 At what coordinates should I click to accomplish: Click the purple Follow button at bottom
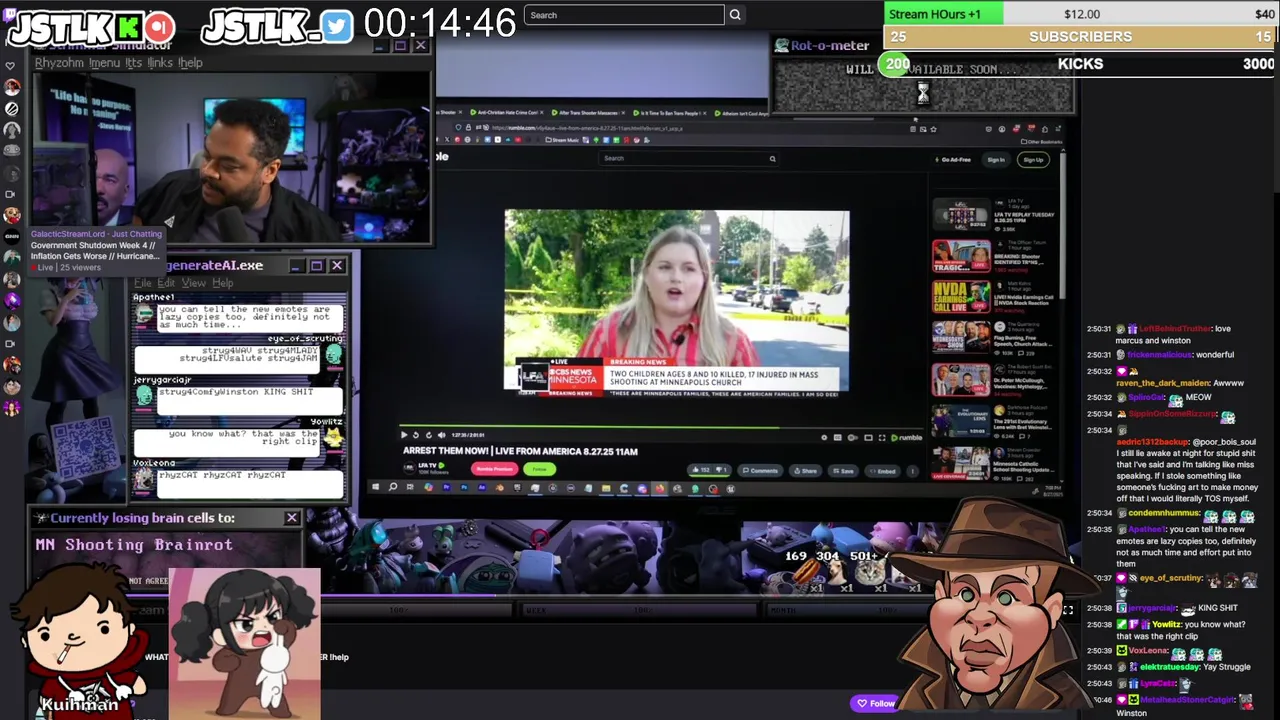pos(875,703)
